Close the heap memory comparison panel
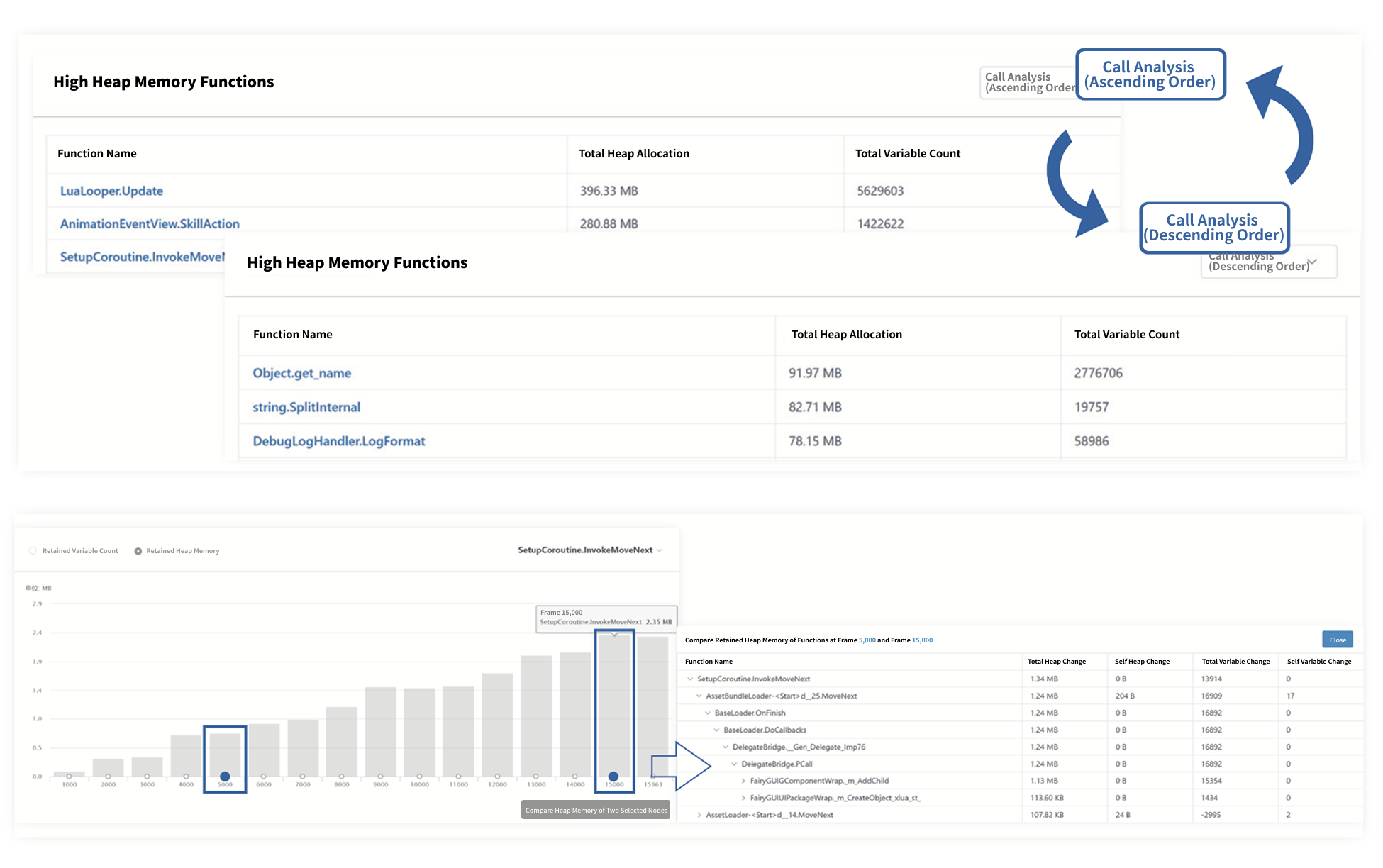The image size is (1383, 868). [x=1338, y=640]
